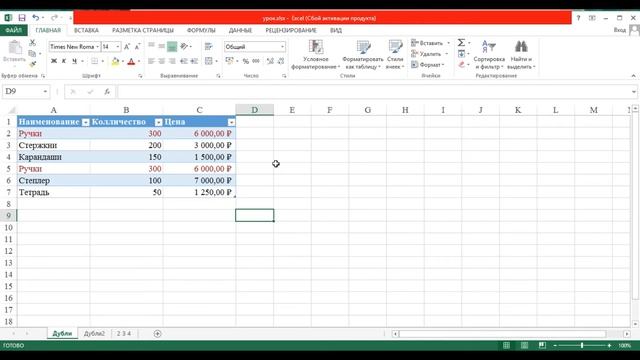Open the Колличество column filter dropdown
The image size is (640, 360).
(x=158, y=122)
